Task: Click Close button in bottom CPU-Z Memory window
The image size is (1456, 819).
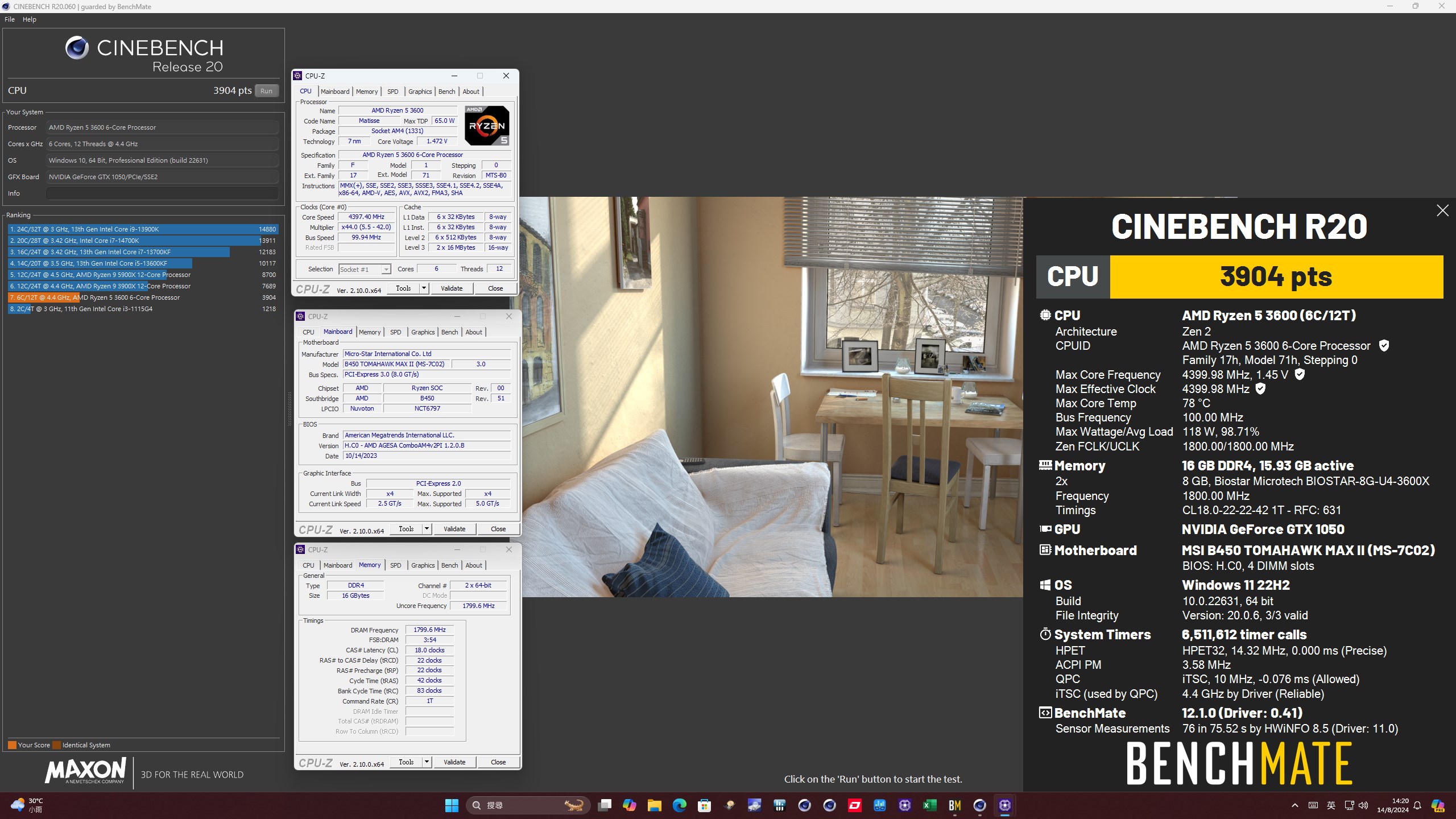Action: point(498,762)
